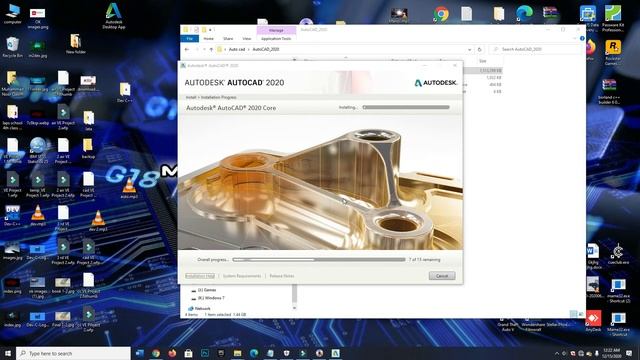
Task: Click the Autodesk logo in installer header
Action: [436, 83]
